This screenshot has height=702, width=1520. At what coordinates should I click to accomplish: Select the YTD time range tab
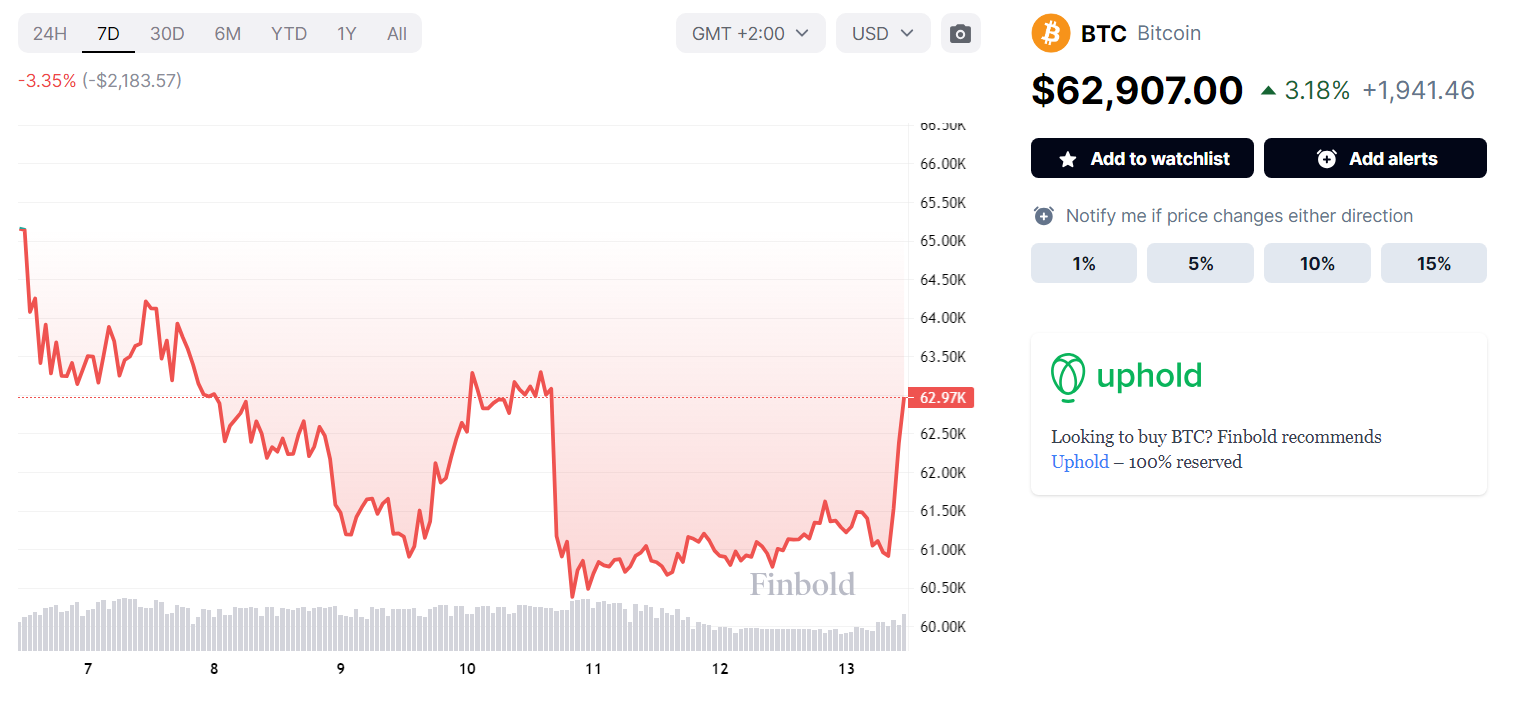pyautogui.click(x=289, y=34)
